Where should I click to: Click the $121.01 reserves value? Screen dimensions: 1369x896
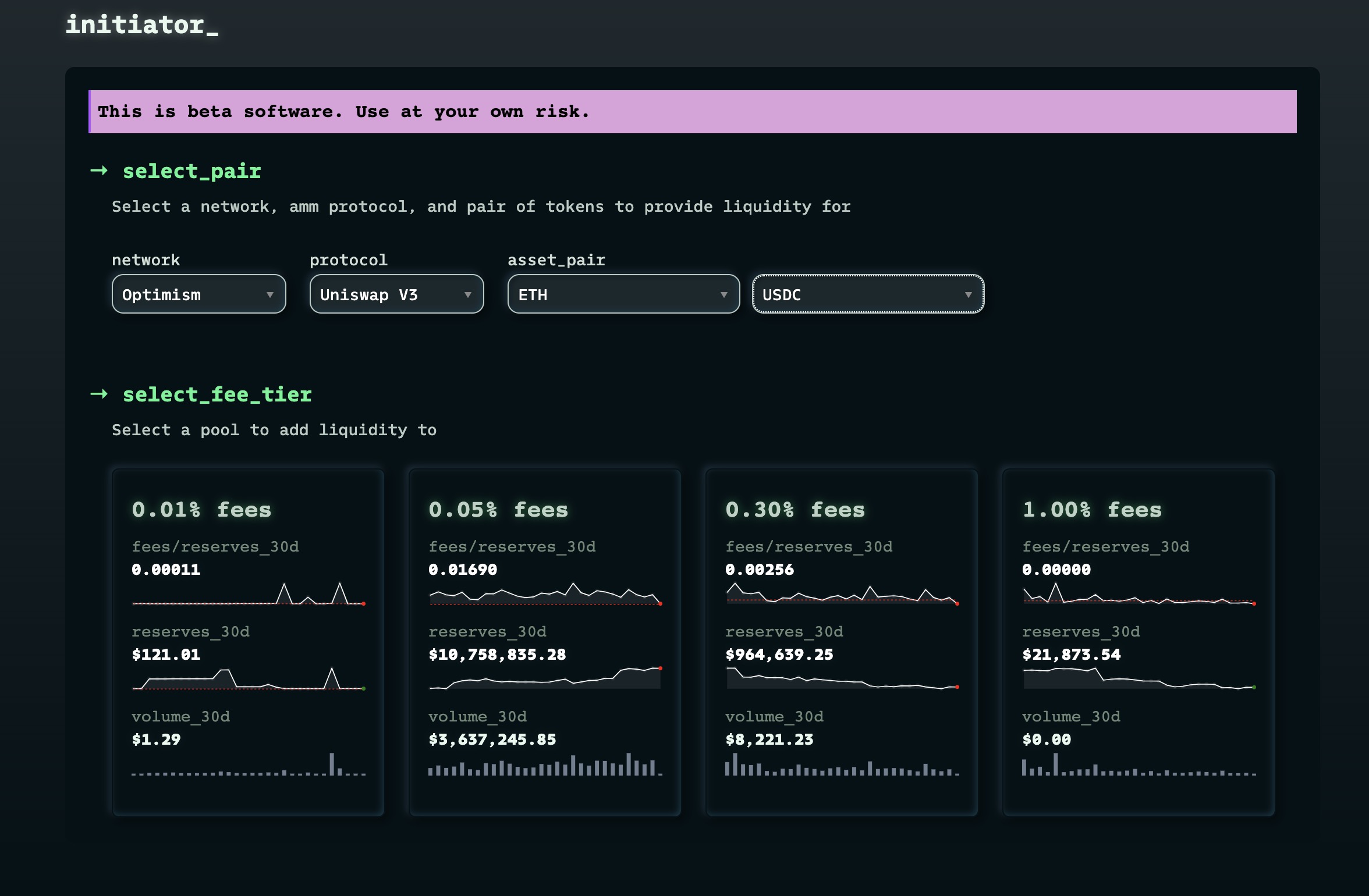click(x=166, y=655)
